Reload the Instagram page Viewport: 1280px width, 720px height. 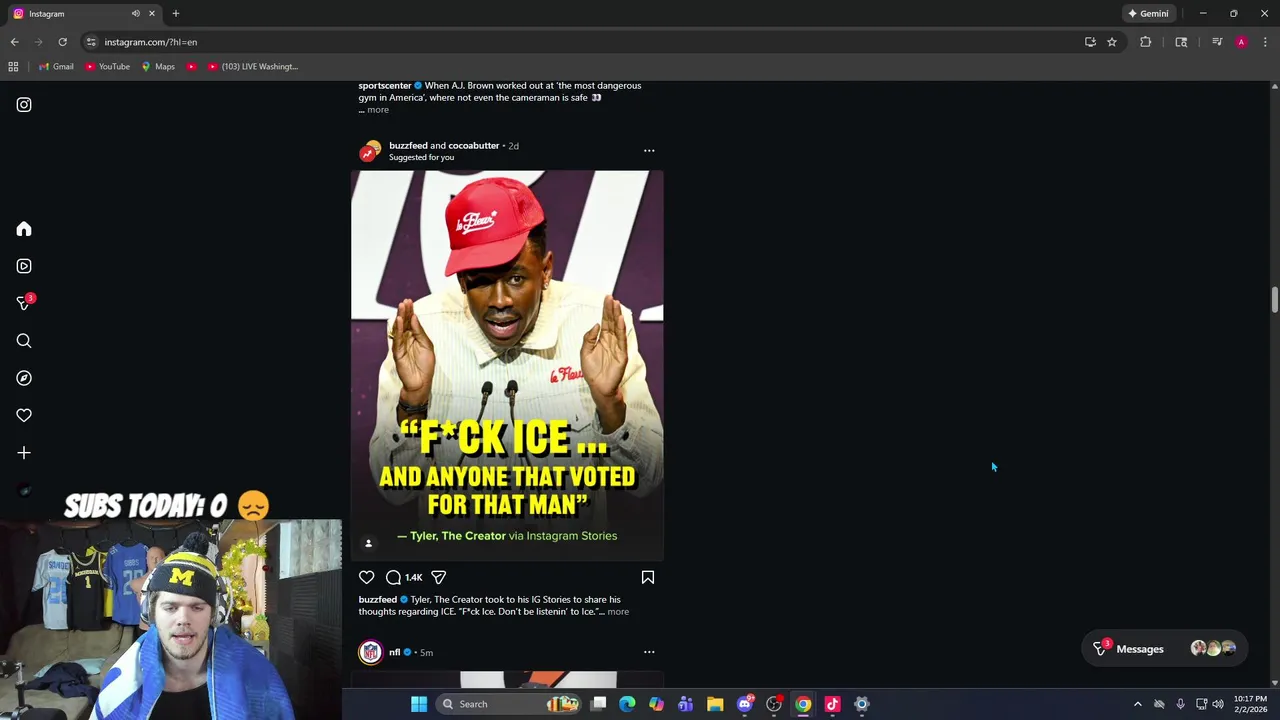coord(62,42)
